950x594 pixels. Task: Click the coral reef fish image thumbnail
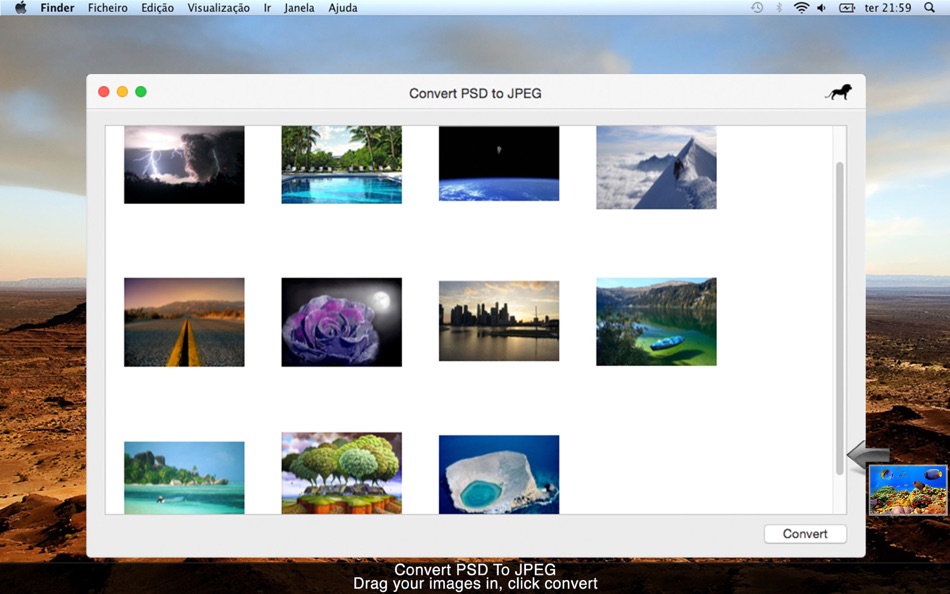click(907, 490)
